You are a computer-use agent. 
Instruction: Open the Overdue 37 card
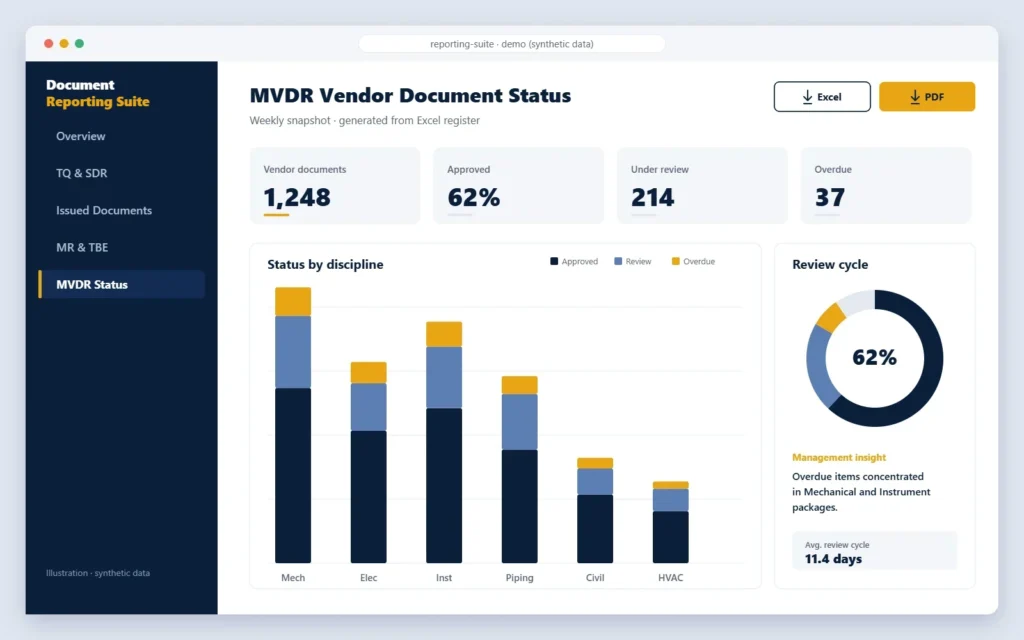[886, 185]
